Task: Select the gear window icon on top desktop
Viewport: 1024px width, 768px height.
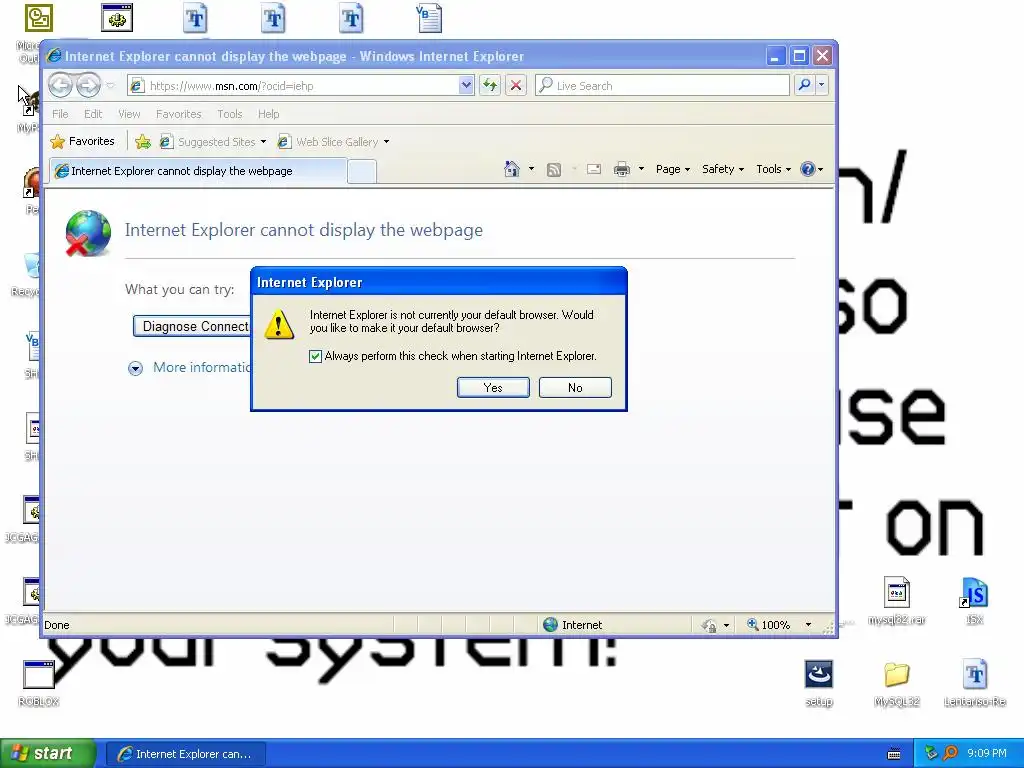Action: click(117, 18)
